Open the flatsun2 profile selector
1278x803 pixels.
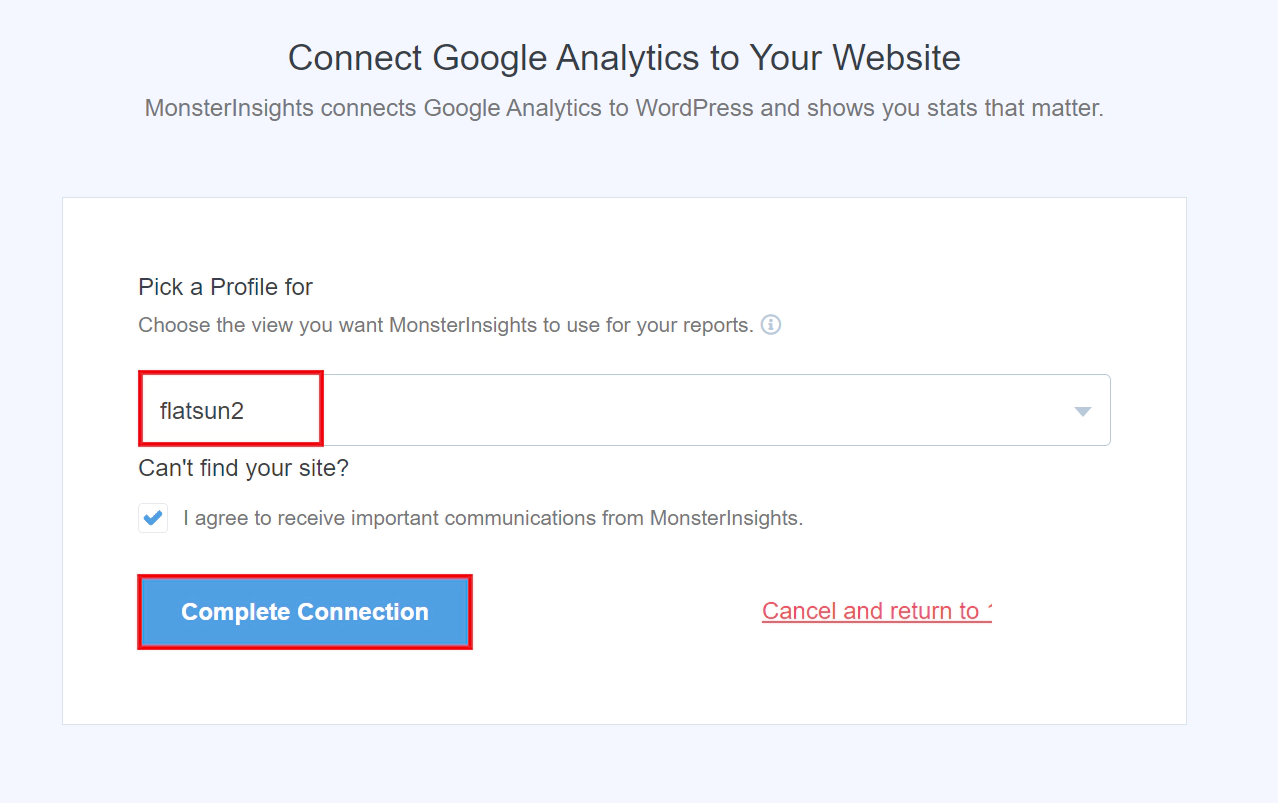click(624, 410)
